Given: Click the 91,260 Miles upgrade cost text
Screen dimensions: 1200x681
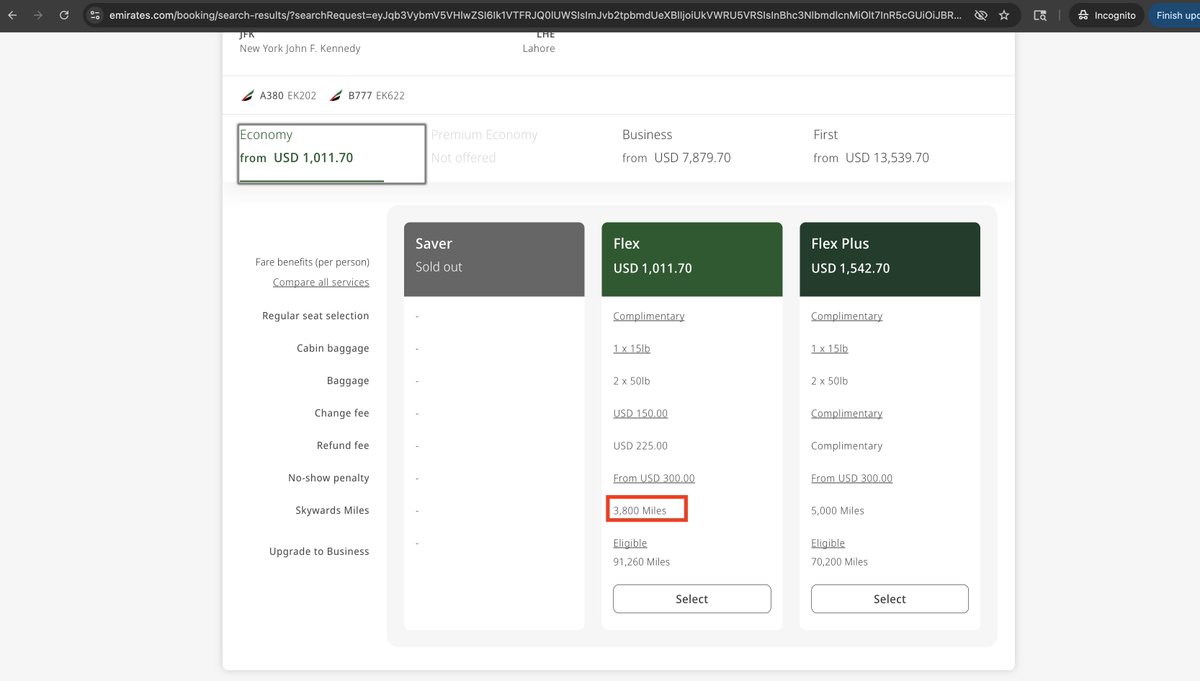Looking at the screenshot, I should [642, 562].
